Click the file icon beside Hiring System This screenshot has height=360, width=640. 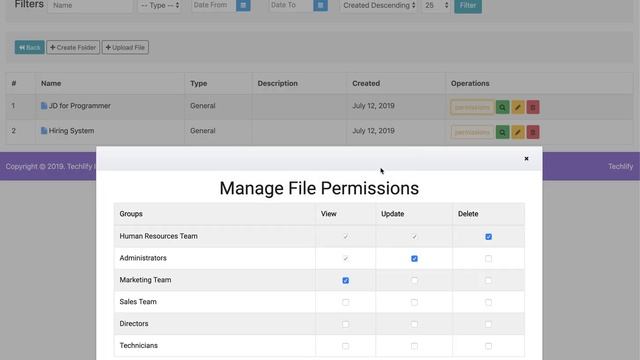click(44, 131)
